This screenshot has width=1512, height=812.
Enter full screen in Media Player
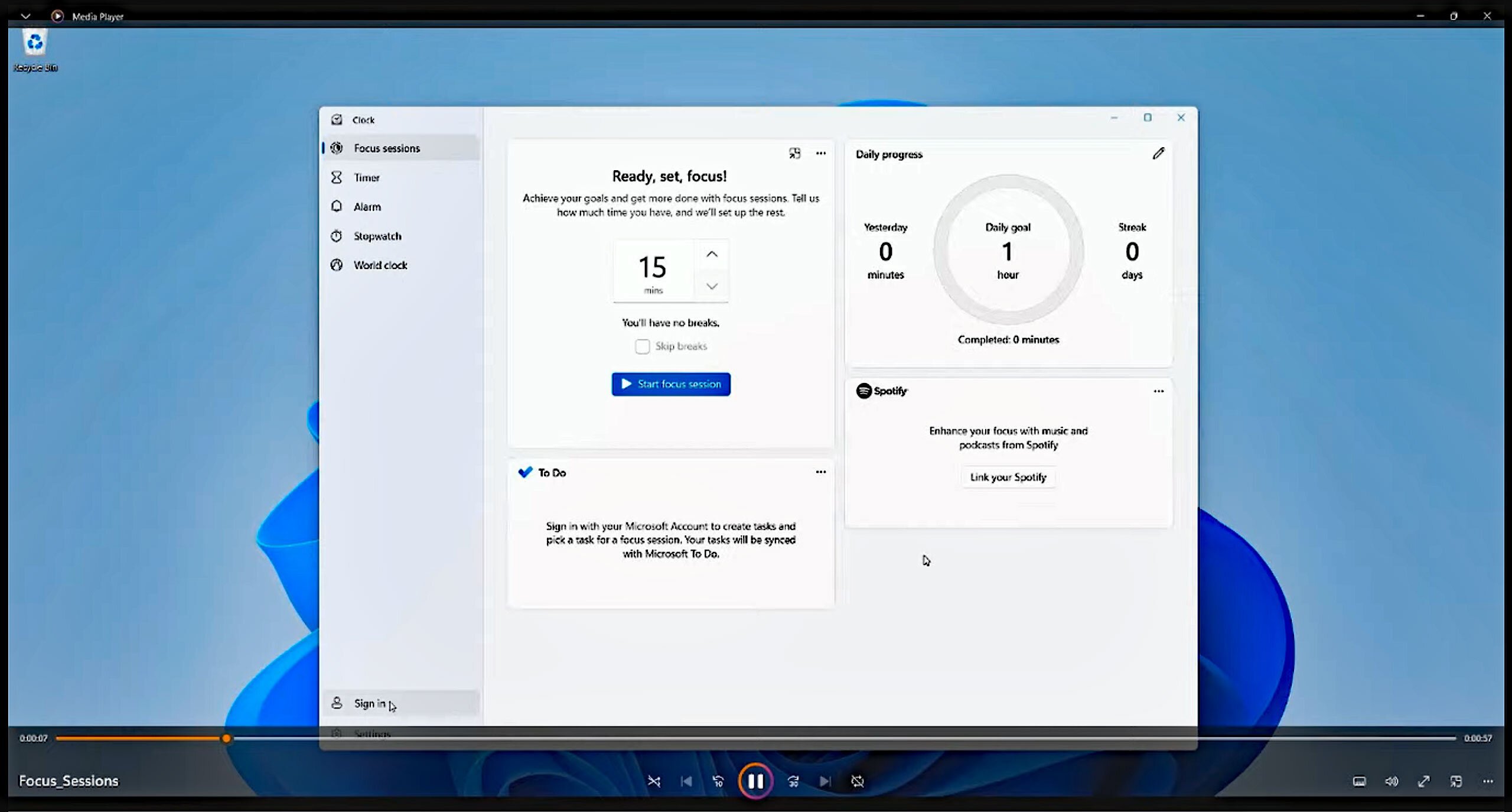(1424, 781)
